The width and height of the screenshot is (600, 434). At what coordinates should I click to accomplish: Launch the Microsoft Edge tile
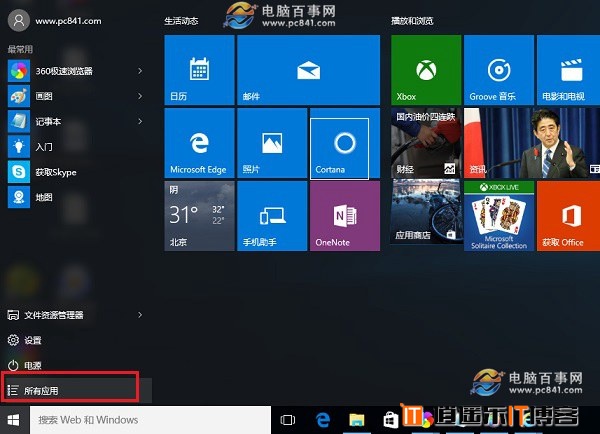click(199, 143)
